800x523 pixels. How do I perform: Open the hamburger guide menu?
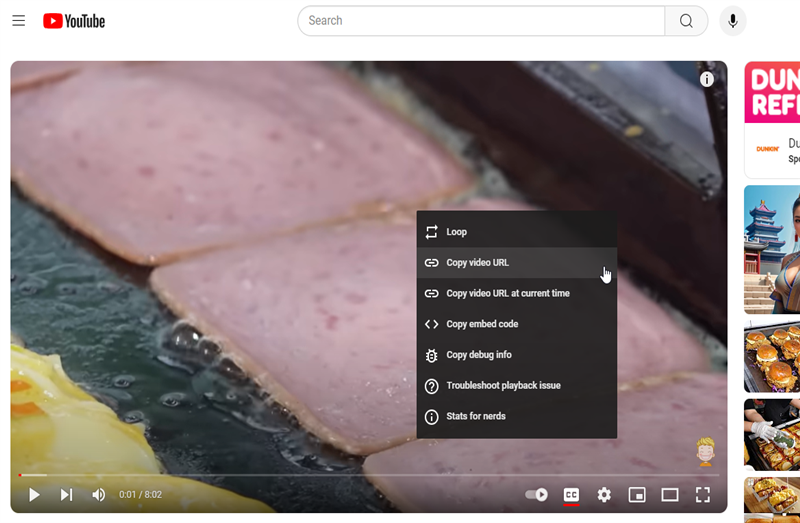click(19, 21)
